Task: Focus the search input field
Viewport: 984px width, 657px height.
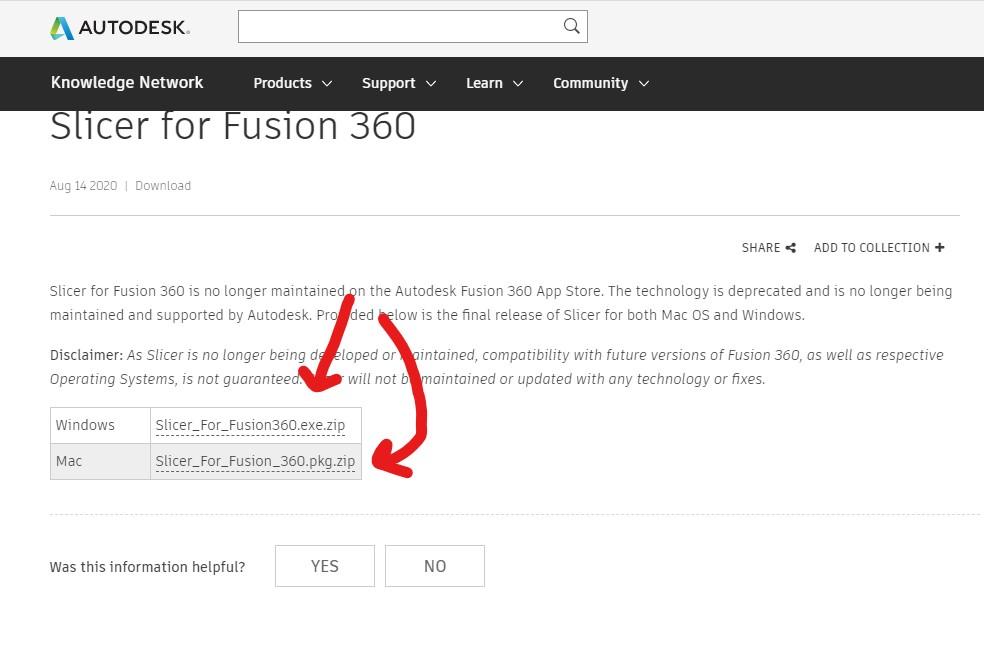Action: click(412, 26)
